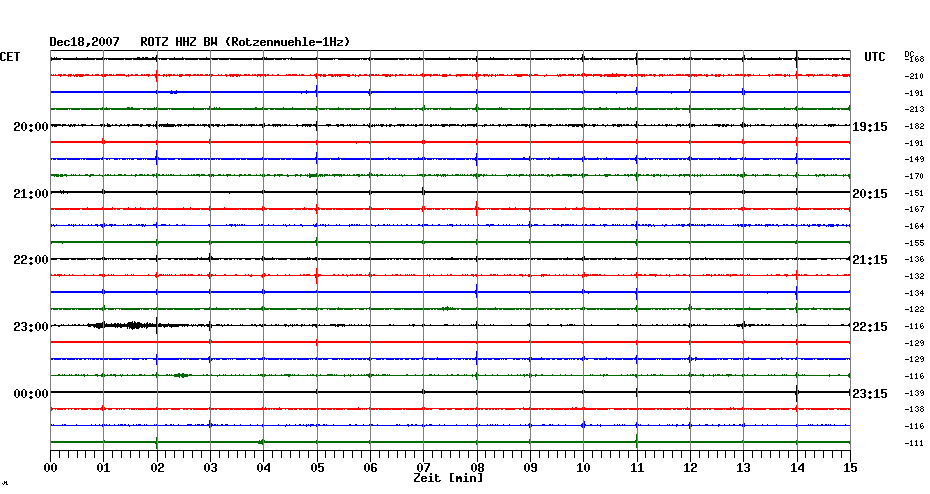Select DC offset value -168

click(x=914, y=59)
